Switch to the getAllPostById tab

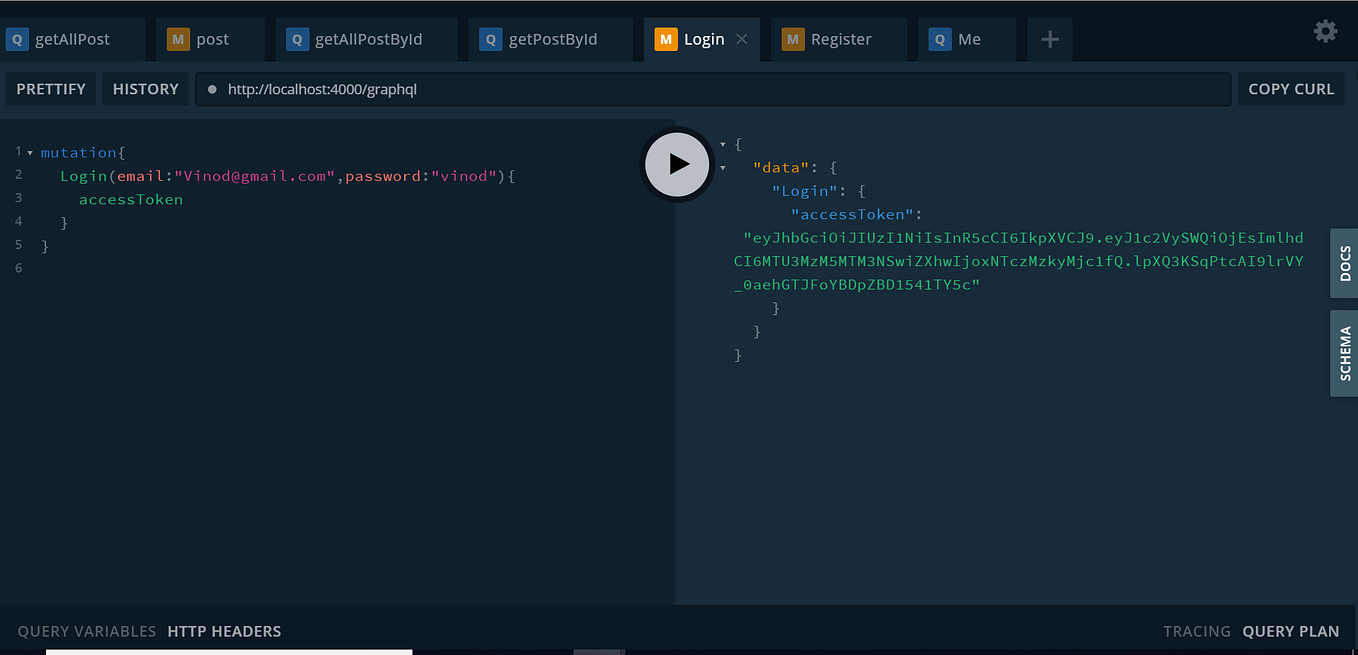click(x=366, y=39)
